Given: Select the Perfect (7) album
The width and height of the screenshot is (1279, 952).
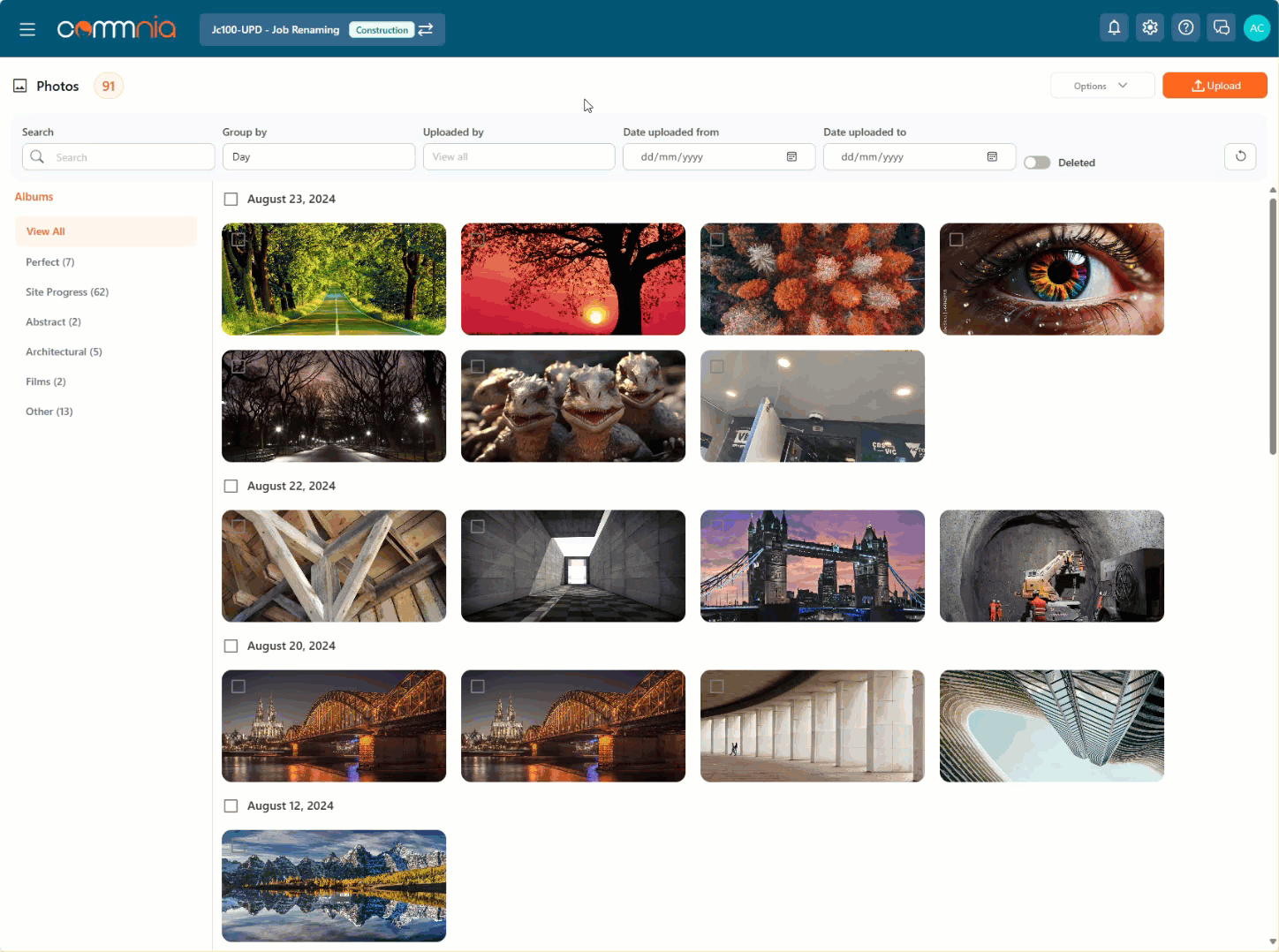Looking at the screenshot, I should pos(50,262).
